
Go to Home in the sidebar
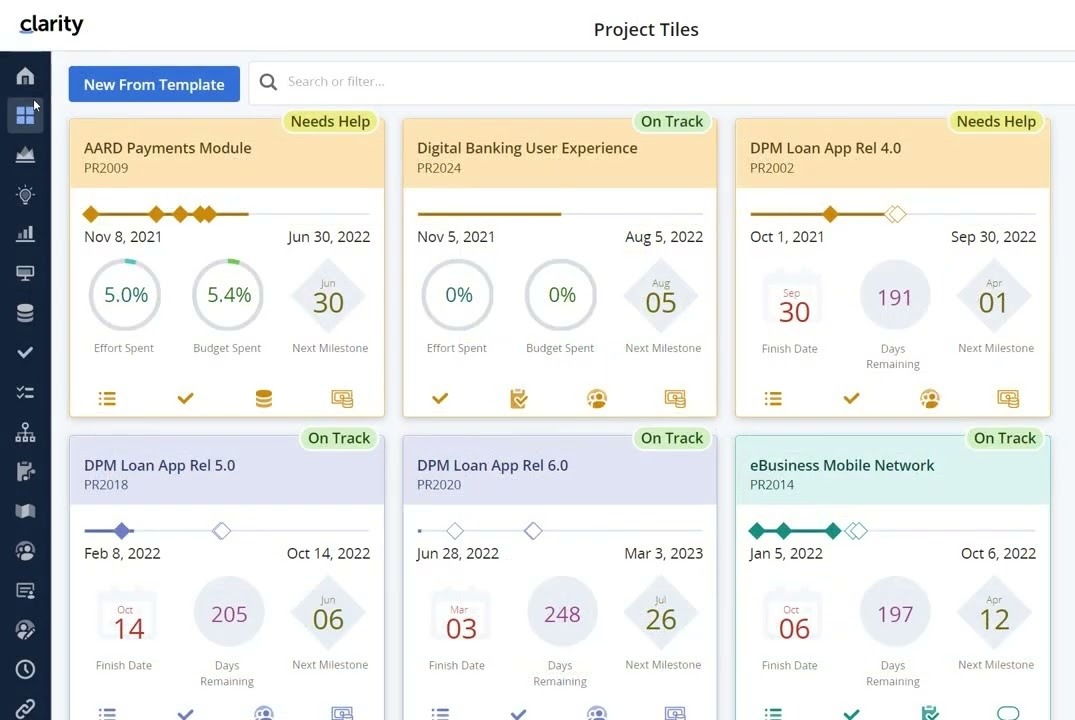coord(25,75)
